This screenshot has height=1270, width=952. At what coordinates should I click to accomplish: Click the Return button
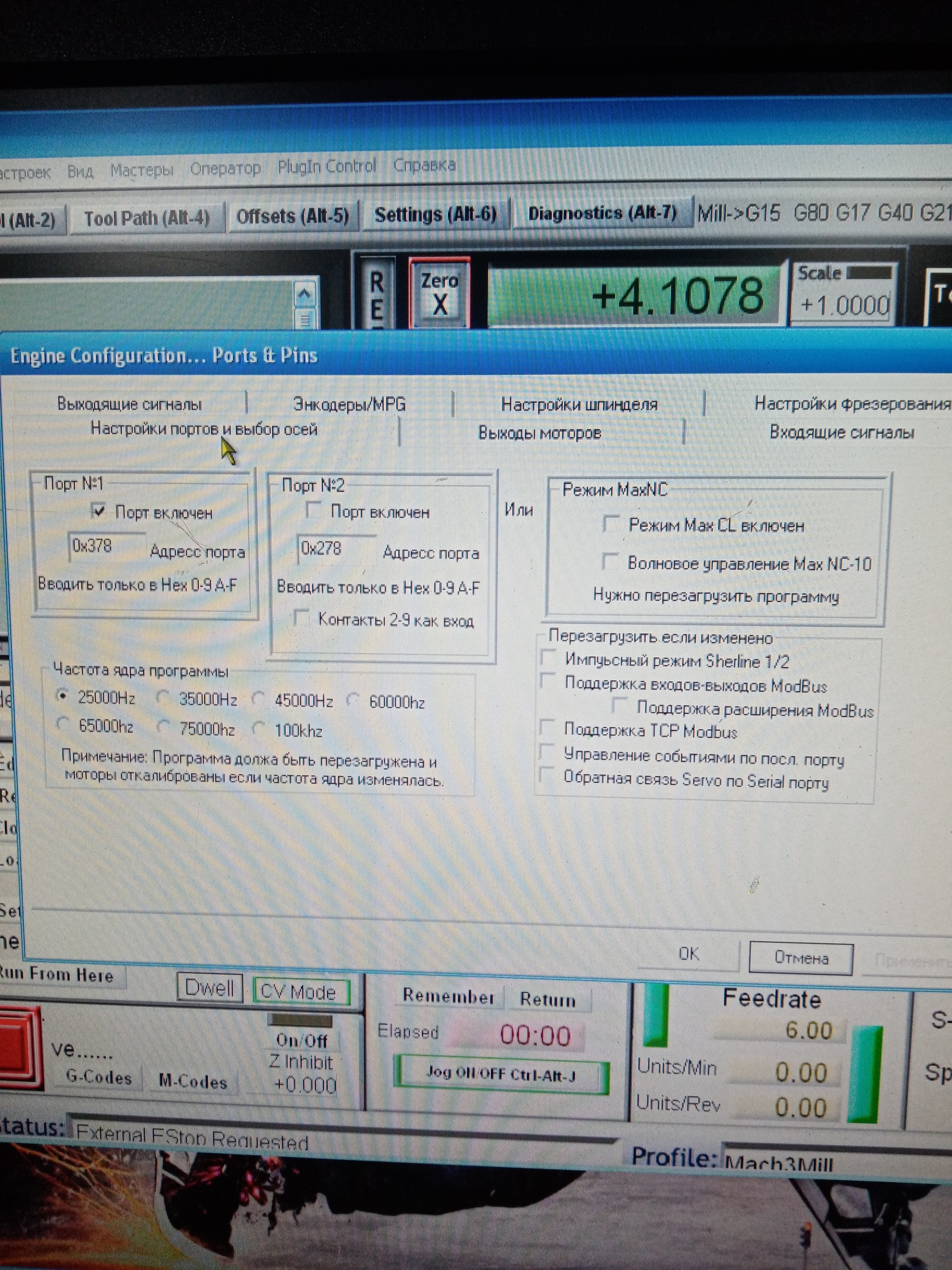pos(547,1000)
